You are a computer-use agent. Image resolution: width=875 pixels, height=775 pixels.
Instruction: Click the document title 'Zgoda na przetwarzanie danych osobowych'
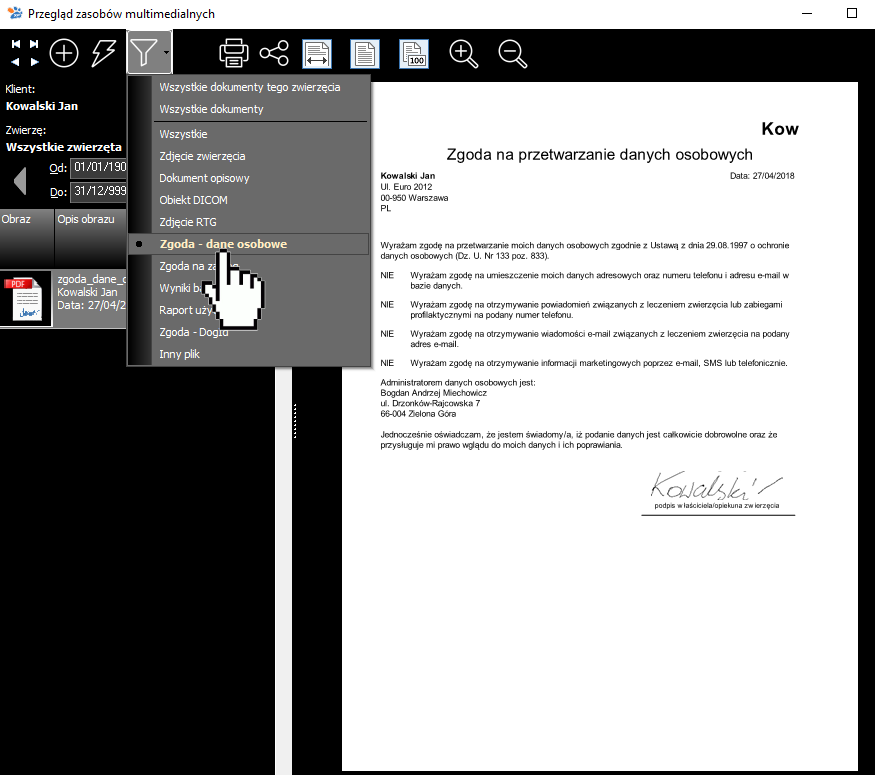(599, 155)
